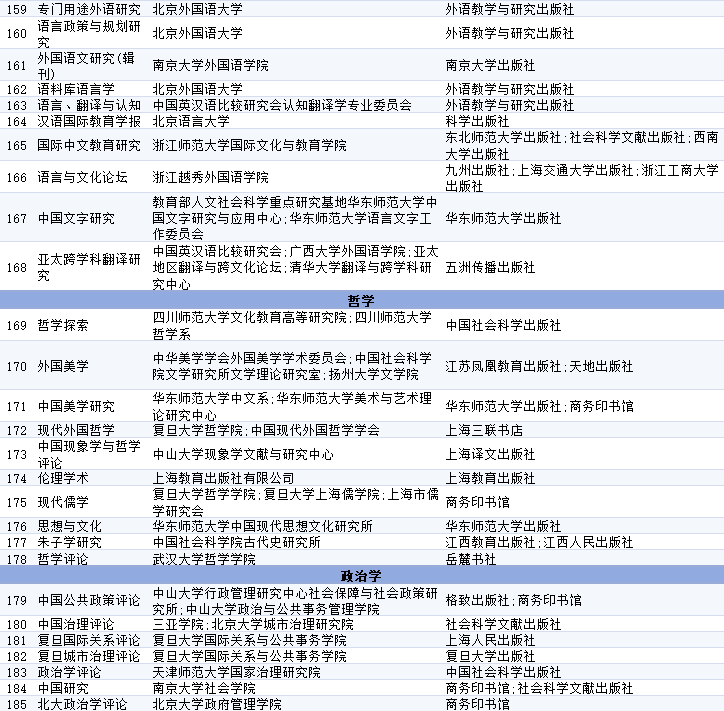Select 哲学评论 title
Screen dimensions: 724x711
click(x=63, y=559)
